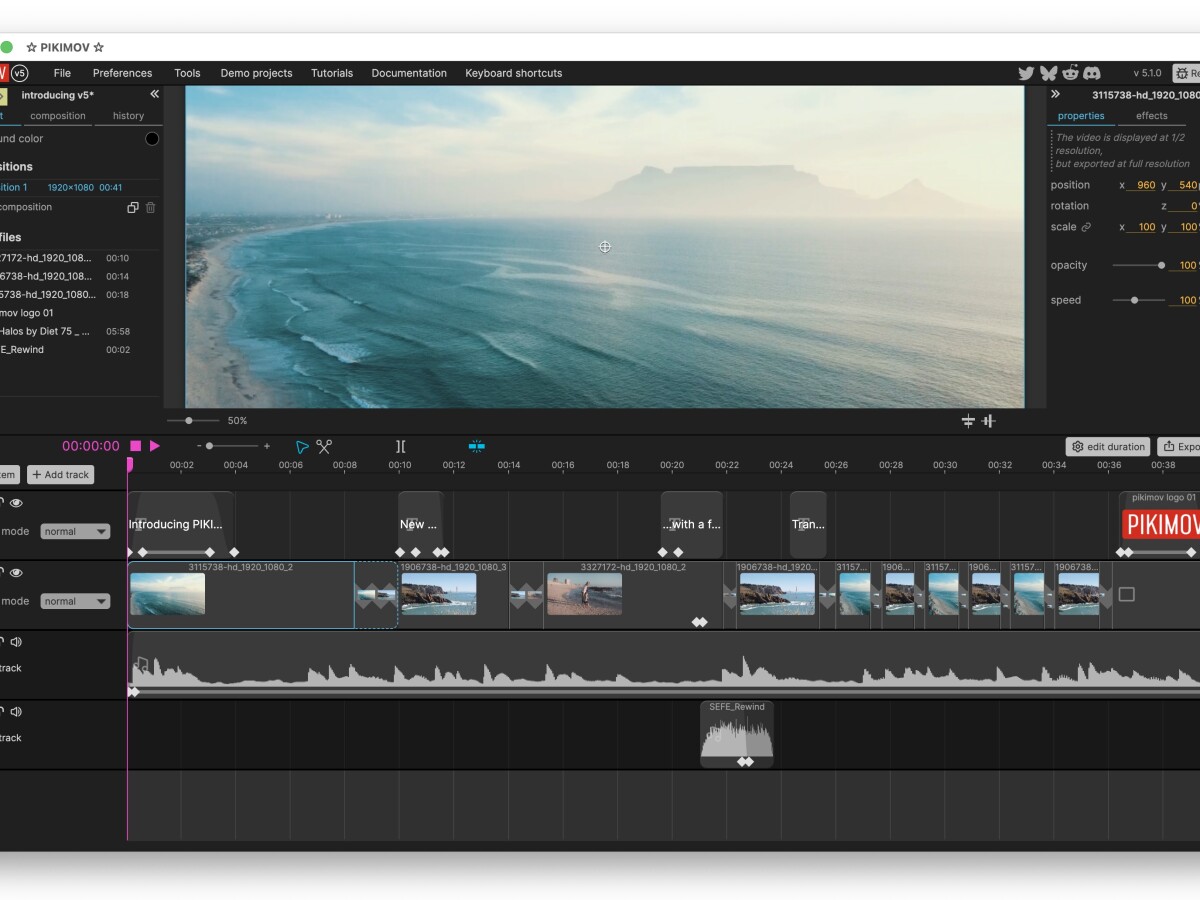
Task: Toggle visibility of the video track
Action: [x=16, y=573]
